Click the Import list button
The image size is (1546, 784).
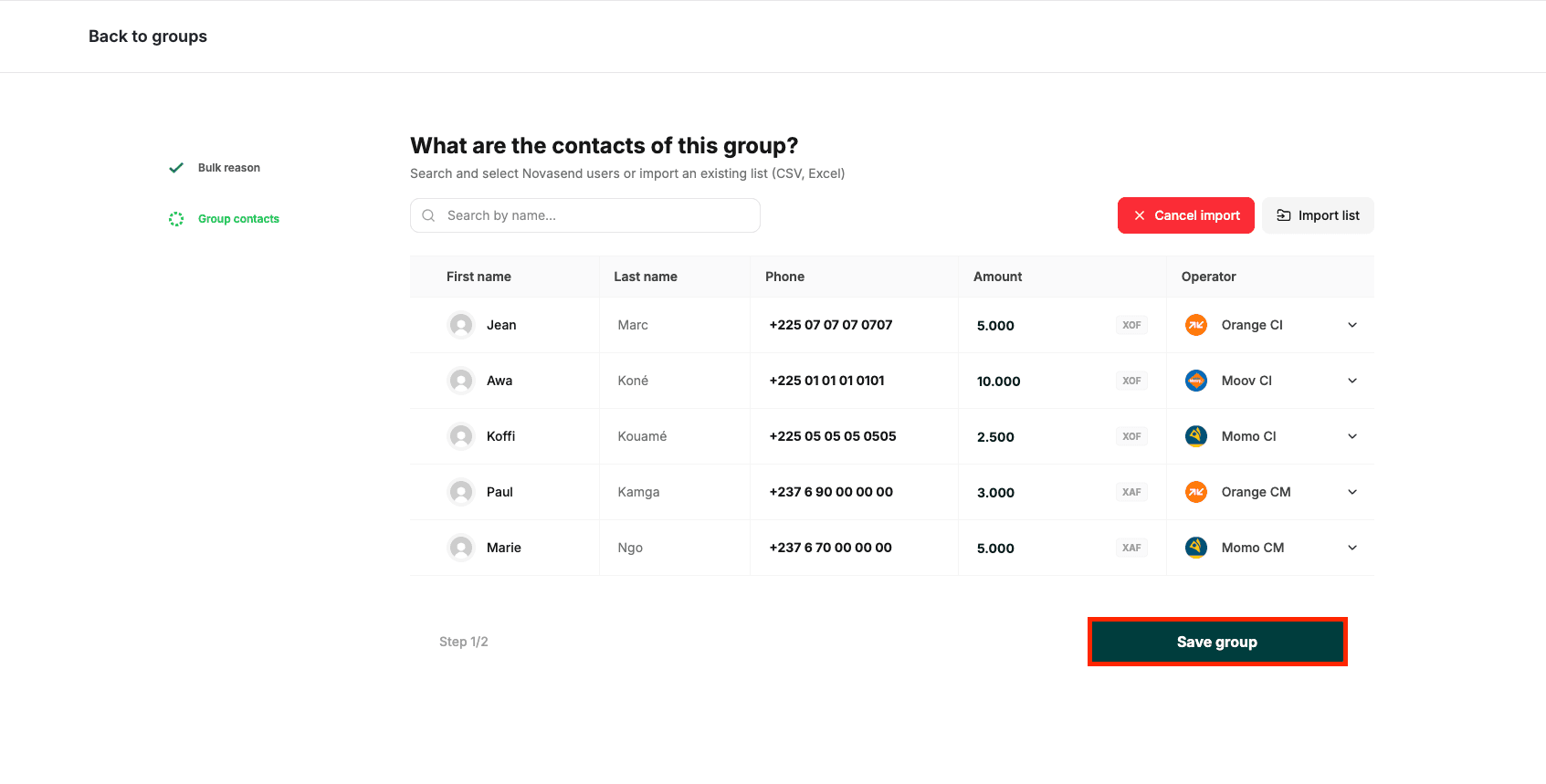[x=1318, y=215]
